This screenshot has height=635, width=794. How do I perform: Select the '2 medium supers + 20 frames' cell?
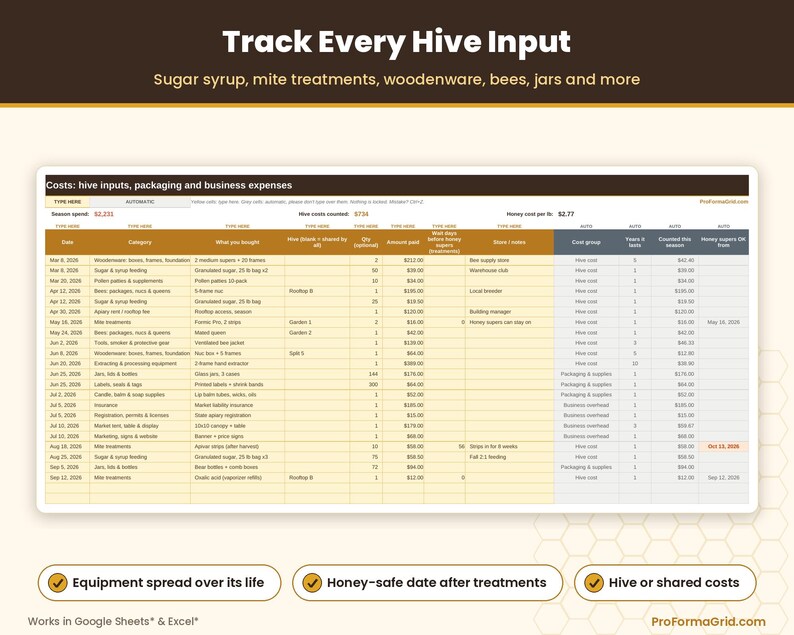click(x=237, y=260)
